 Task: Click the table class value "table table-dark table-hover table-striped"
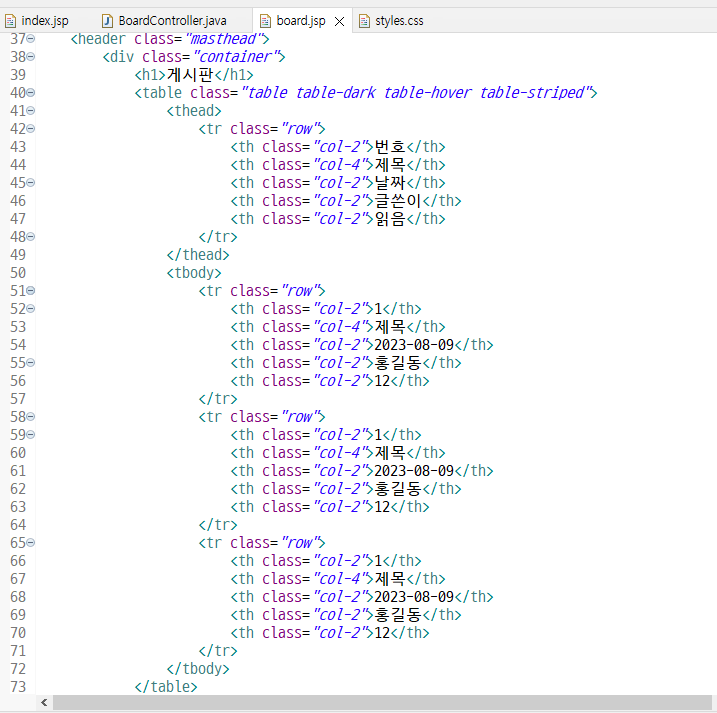click(417, 93)
